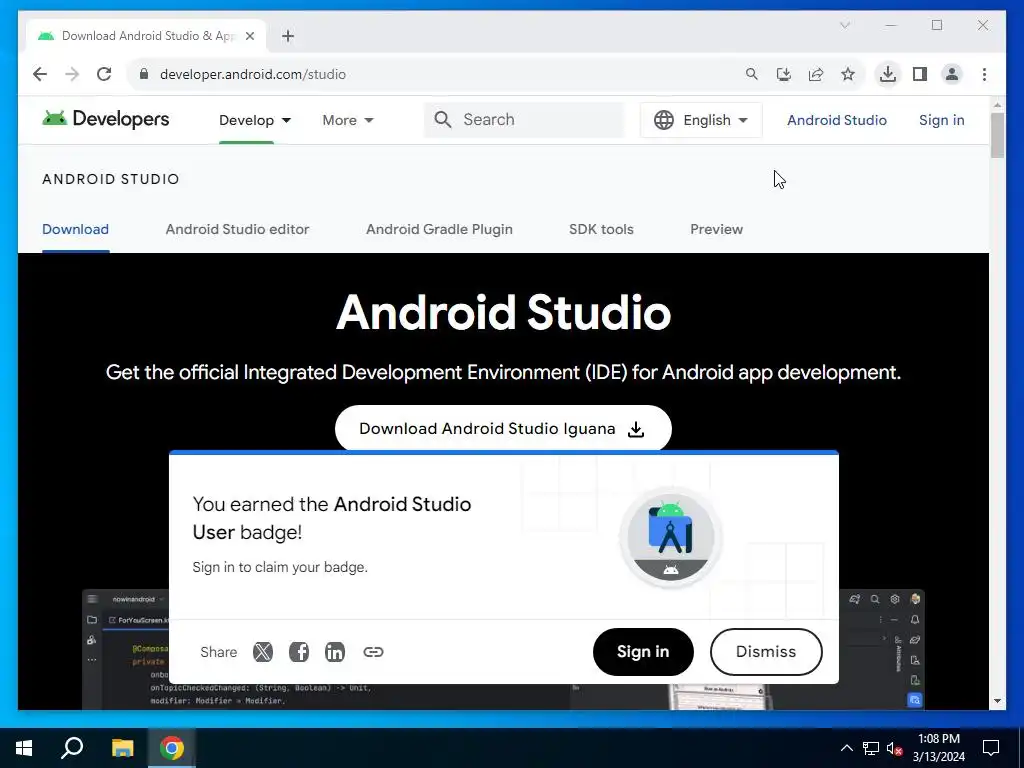Open the zoom magnifier icon in the address bar
This screenshot has height=768, width=1024.
[x=752, y=74]
